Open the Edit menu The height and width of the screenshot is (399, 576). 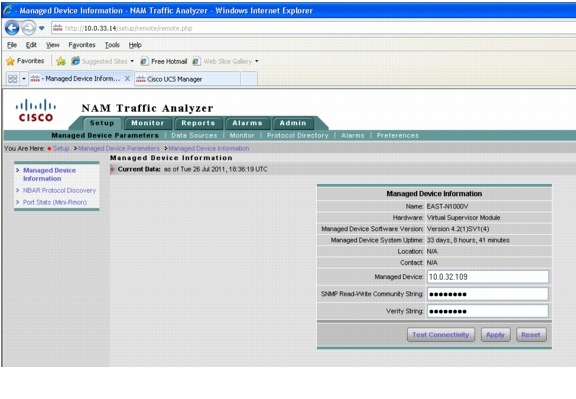click(x=31, y=45)
